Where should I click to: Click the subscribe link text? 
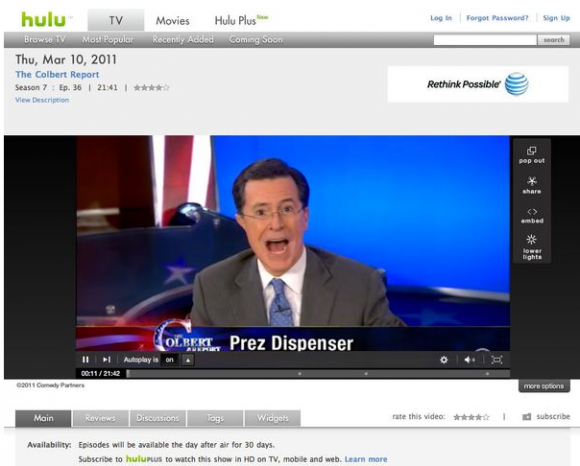pyautogui.click(x=553, y=416)
